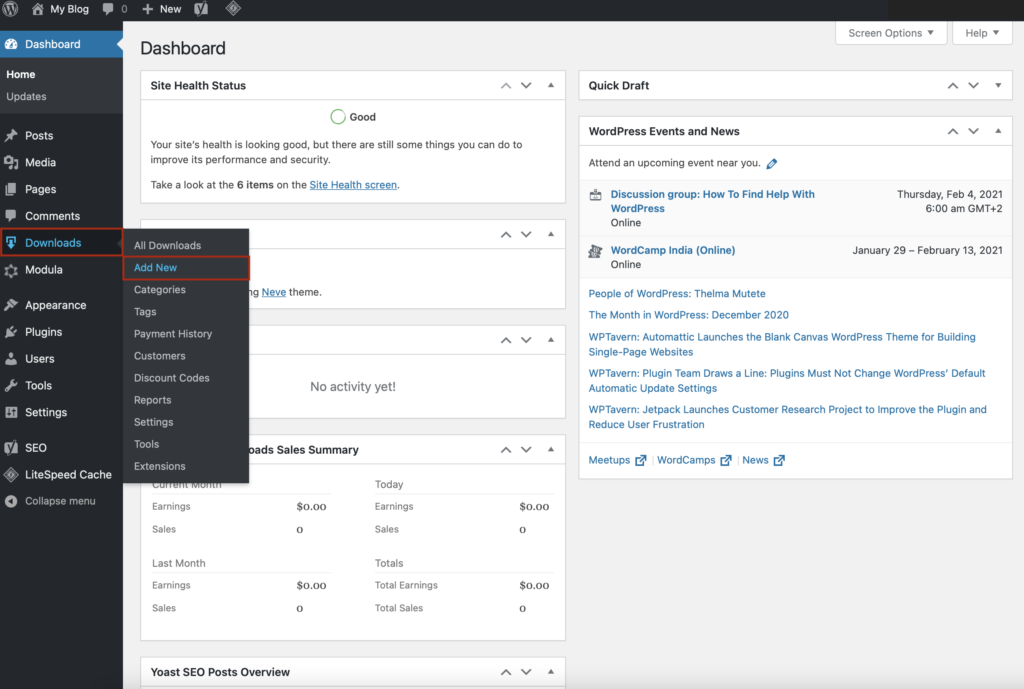
Task: Click the Total Sales label in Totals
Action: [399, 608]
